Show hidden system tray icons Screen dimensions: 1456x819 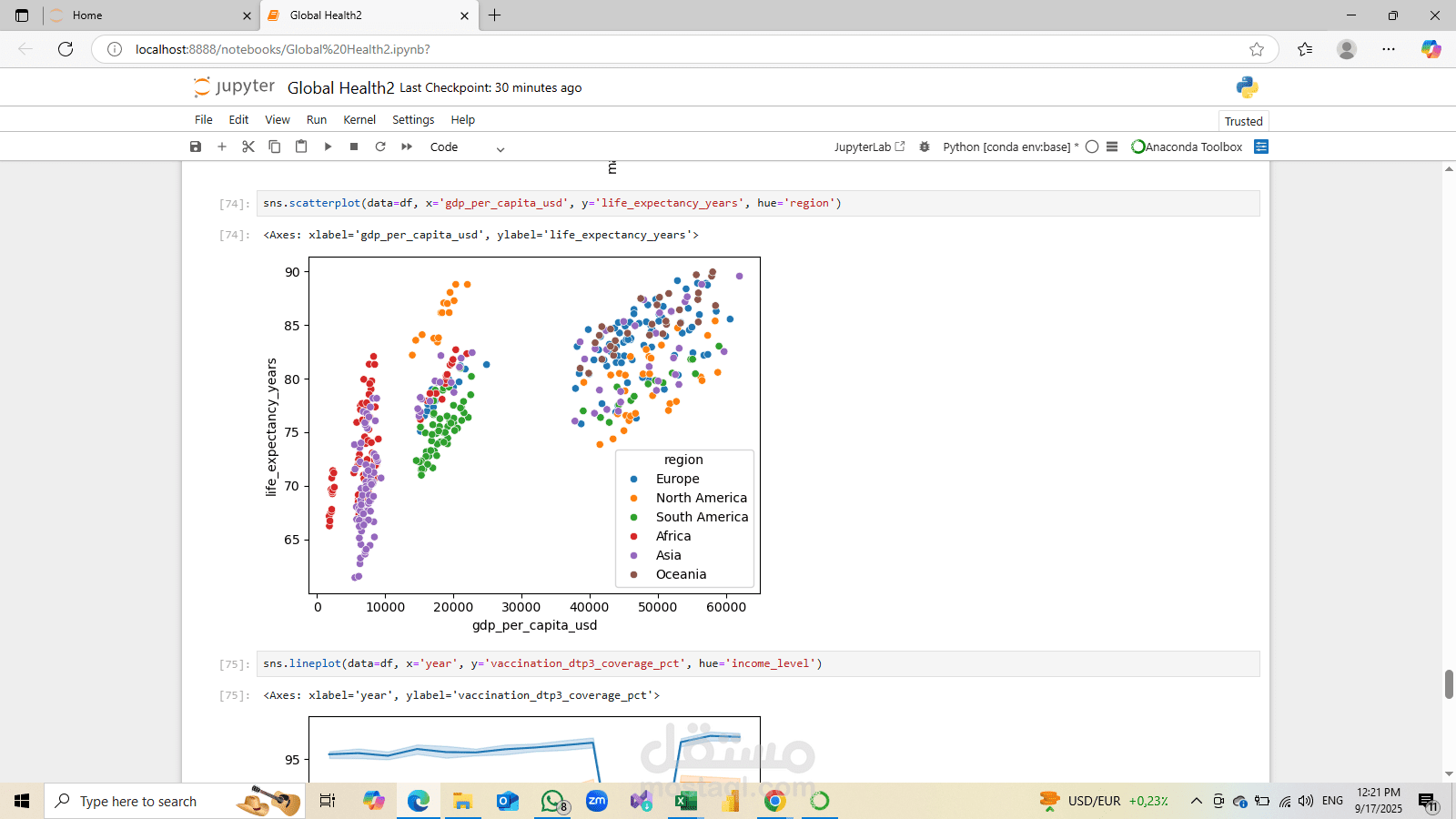coord(1197,801)
